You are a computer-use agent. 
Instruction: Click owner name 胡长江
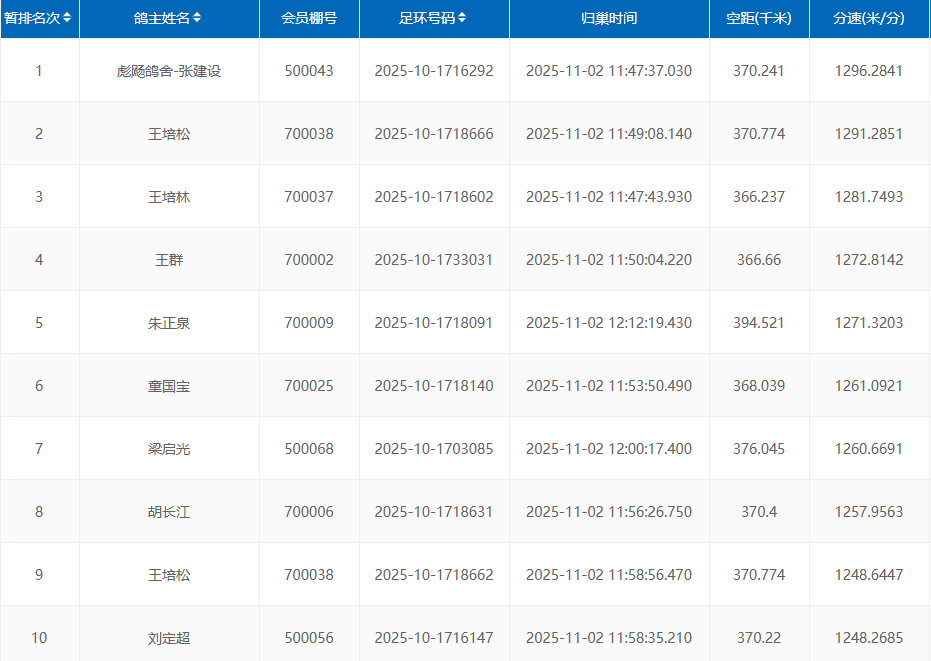(x=169, y=512)
